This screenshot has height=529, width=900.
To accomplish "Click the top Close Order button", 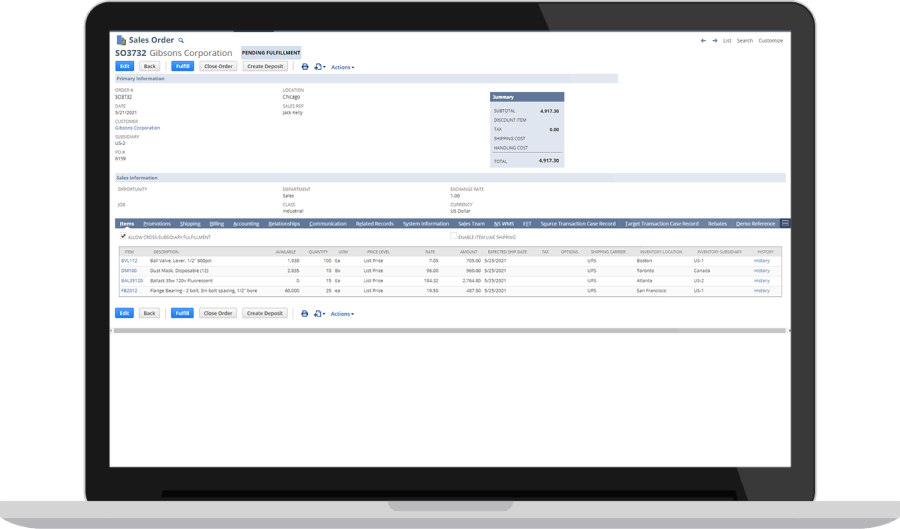I will pyautogui.click(x=218, y=67).
